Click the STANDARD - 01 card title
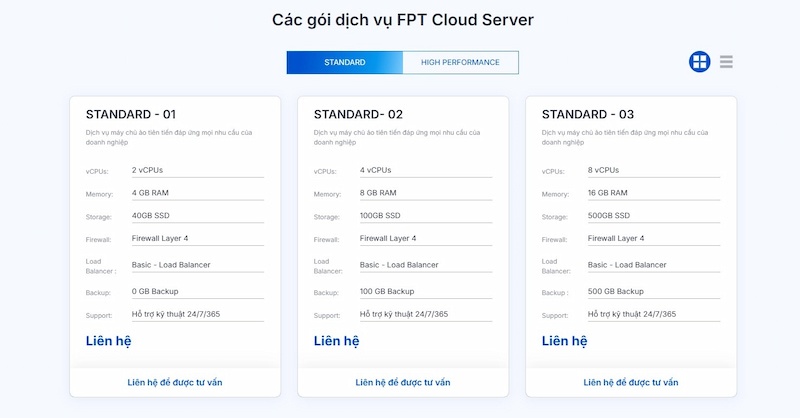Viewport: 800px width, 418px height. 131,114
